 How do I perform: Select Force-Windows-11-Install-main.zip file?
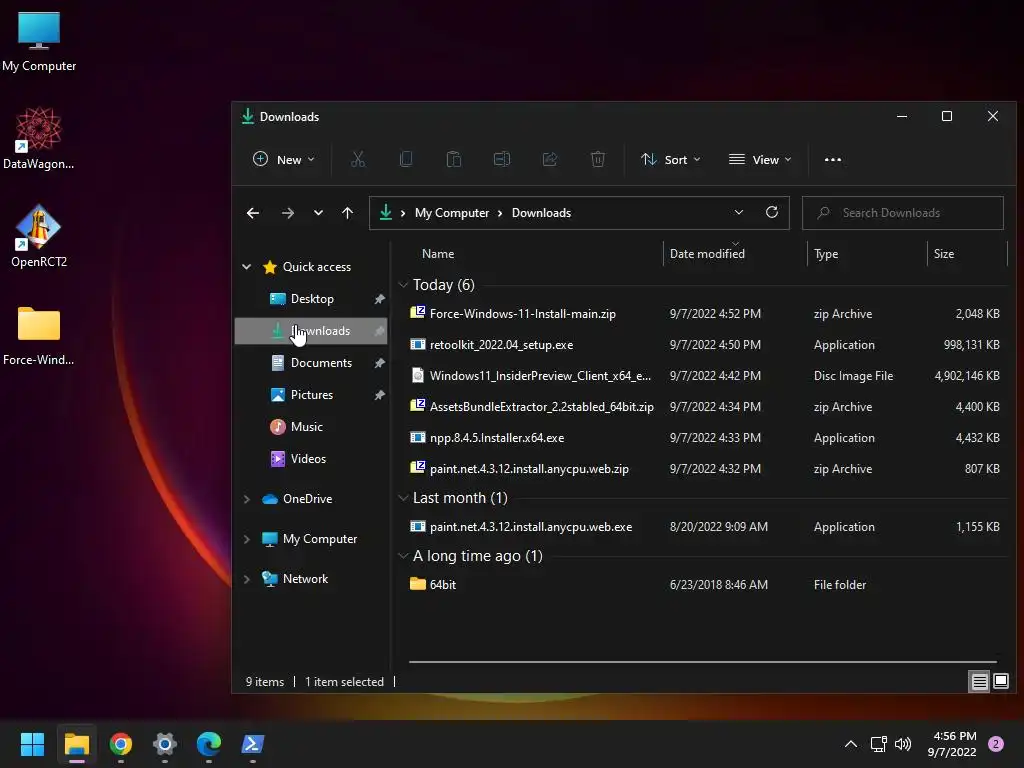[704, 313]
